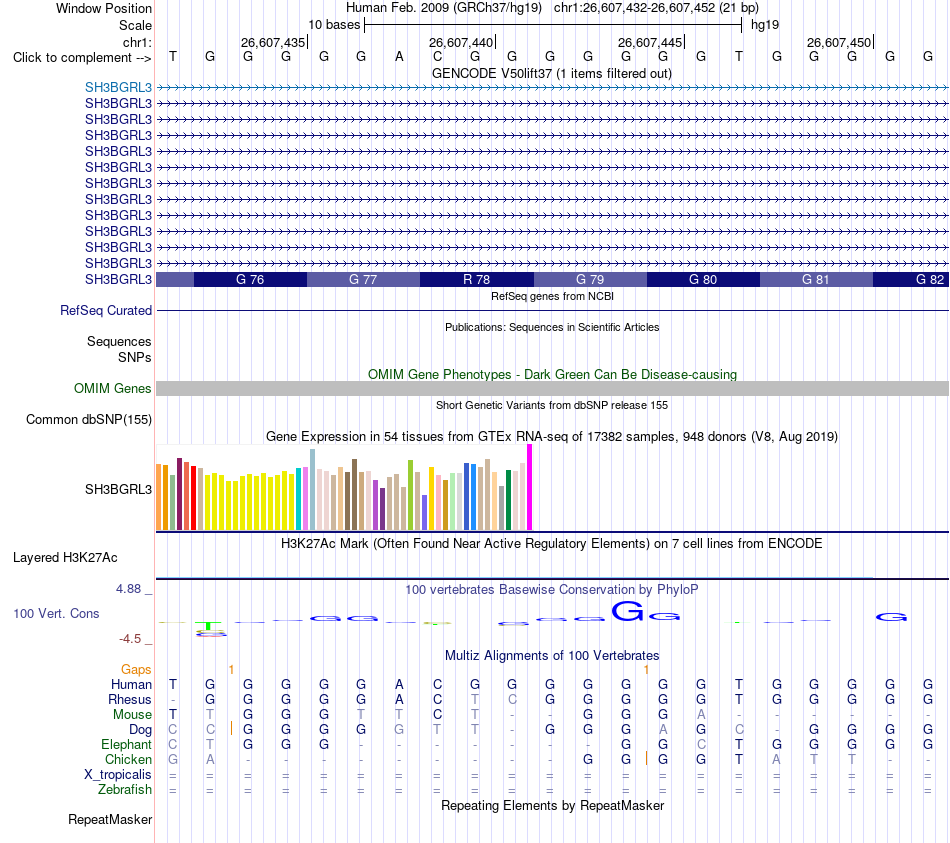Screen dimensions: 950x843
Task: Open 'Repeating Elements by RepeatMasker' track title
Action: 553,805
